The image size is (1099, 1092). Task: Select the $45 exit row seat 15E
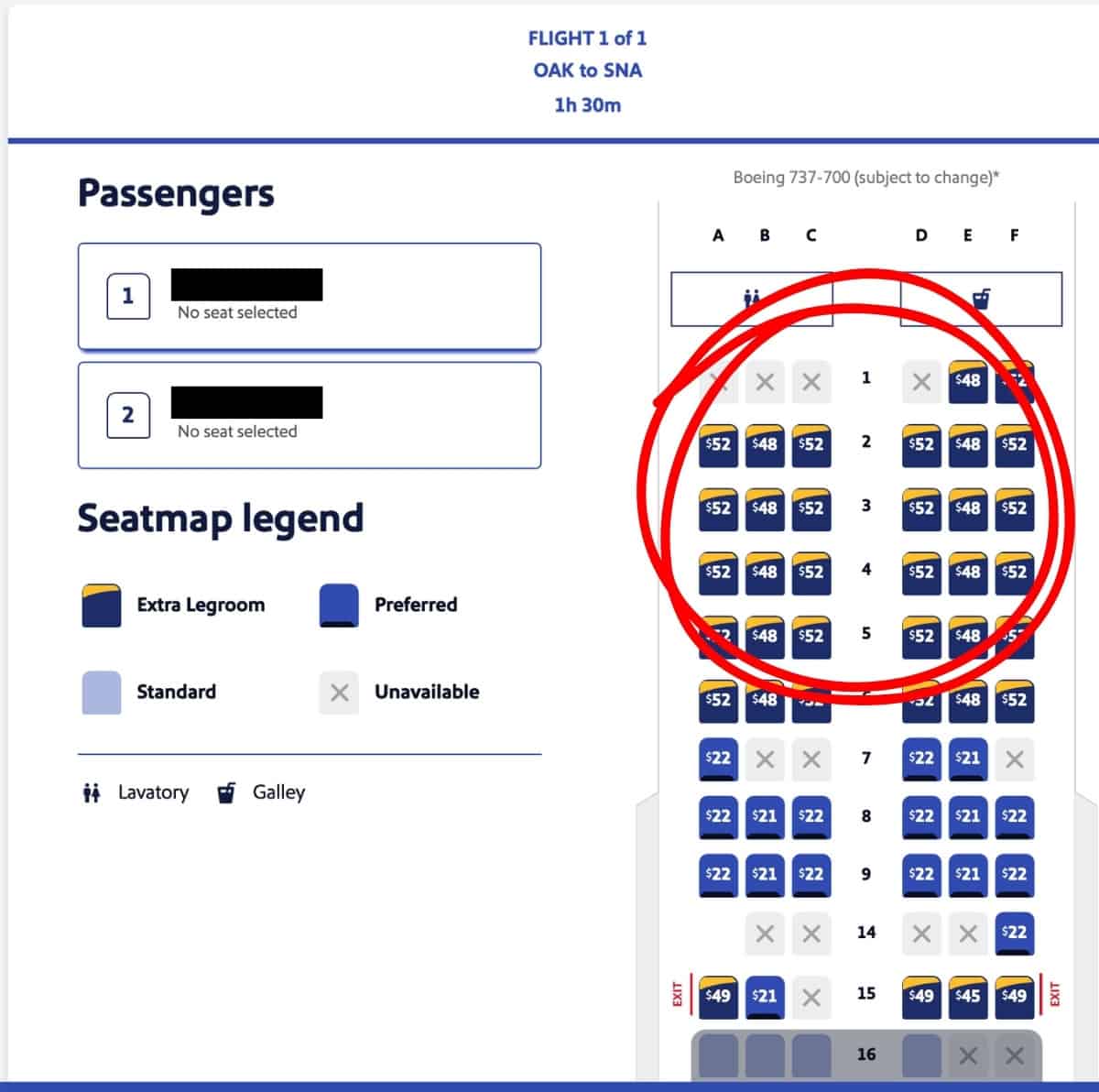click(x=968, y=993)
